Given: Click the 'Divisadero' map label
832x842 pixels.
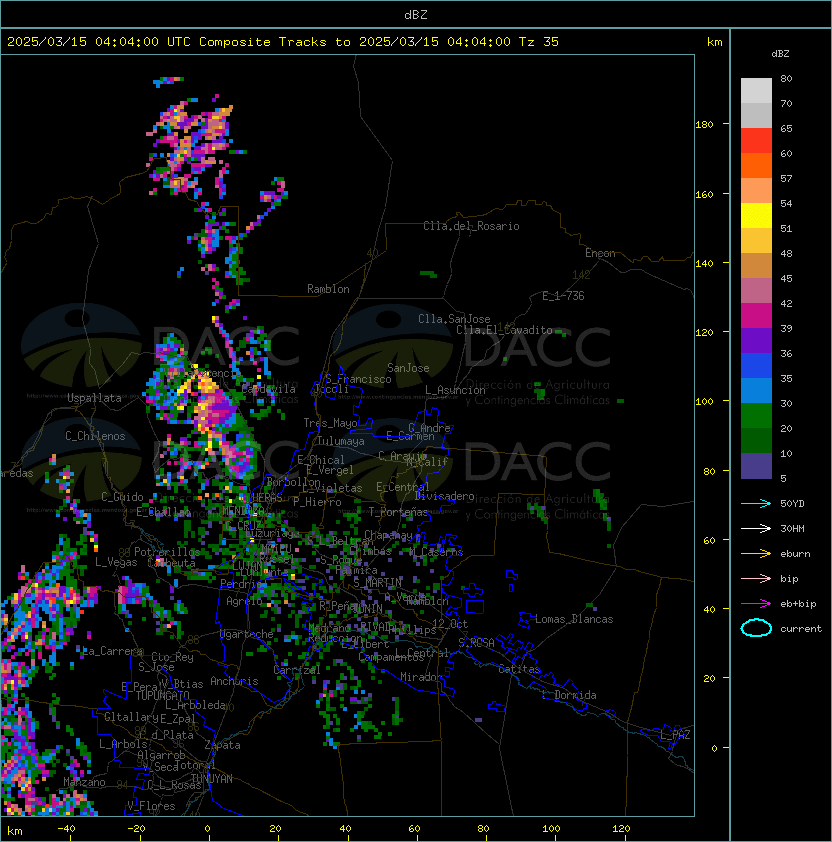Looking at the screenshot, I should point(444,496).
